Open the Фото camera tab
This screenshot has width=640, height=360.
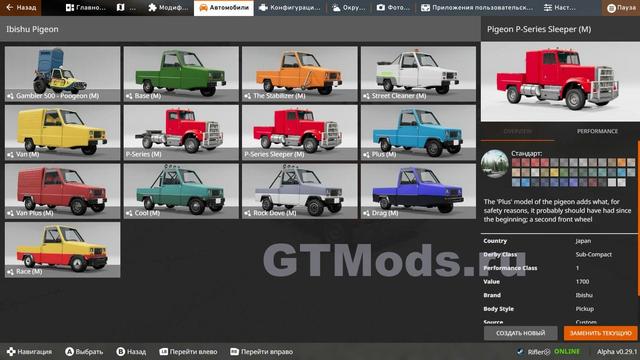point(392,8)
